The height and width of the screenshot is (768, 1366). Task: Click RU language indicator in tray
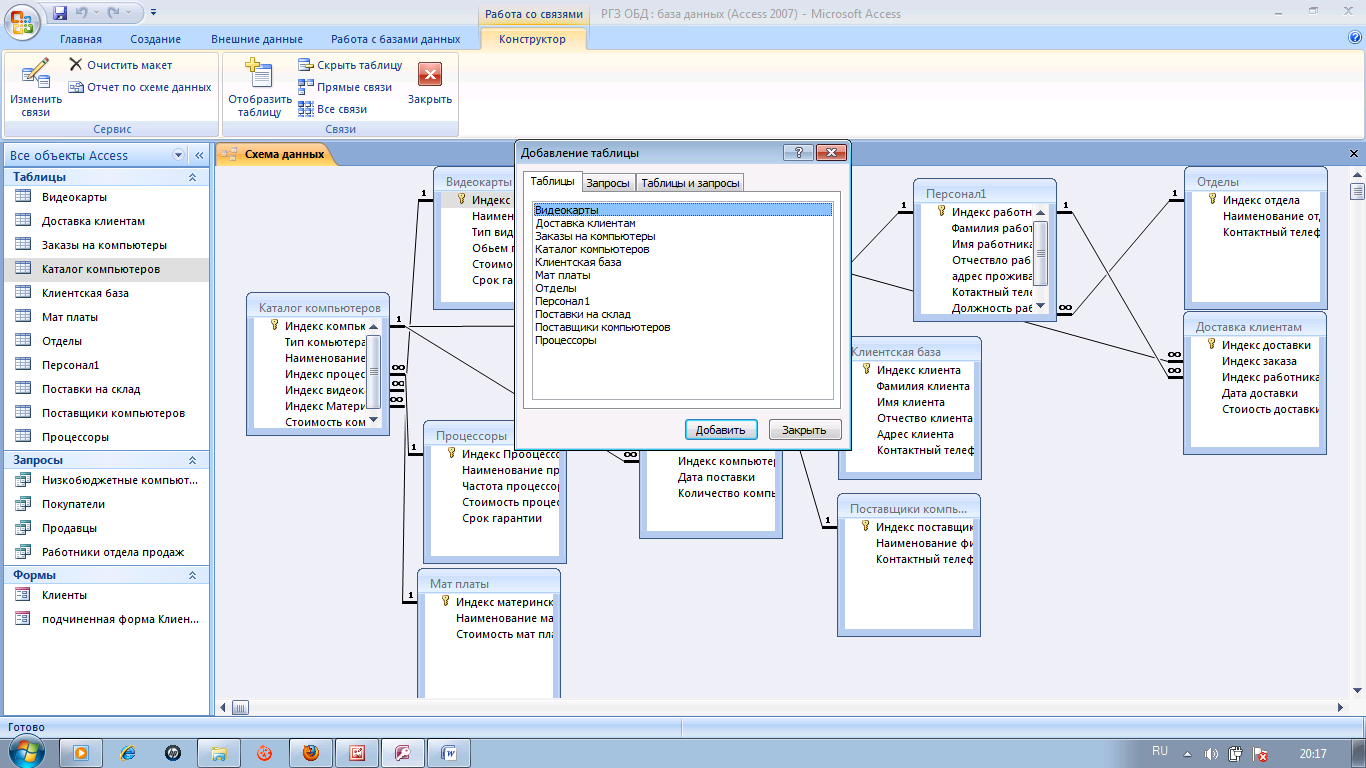point(1160,750)
